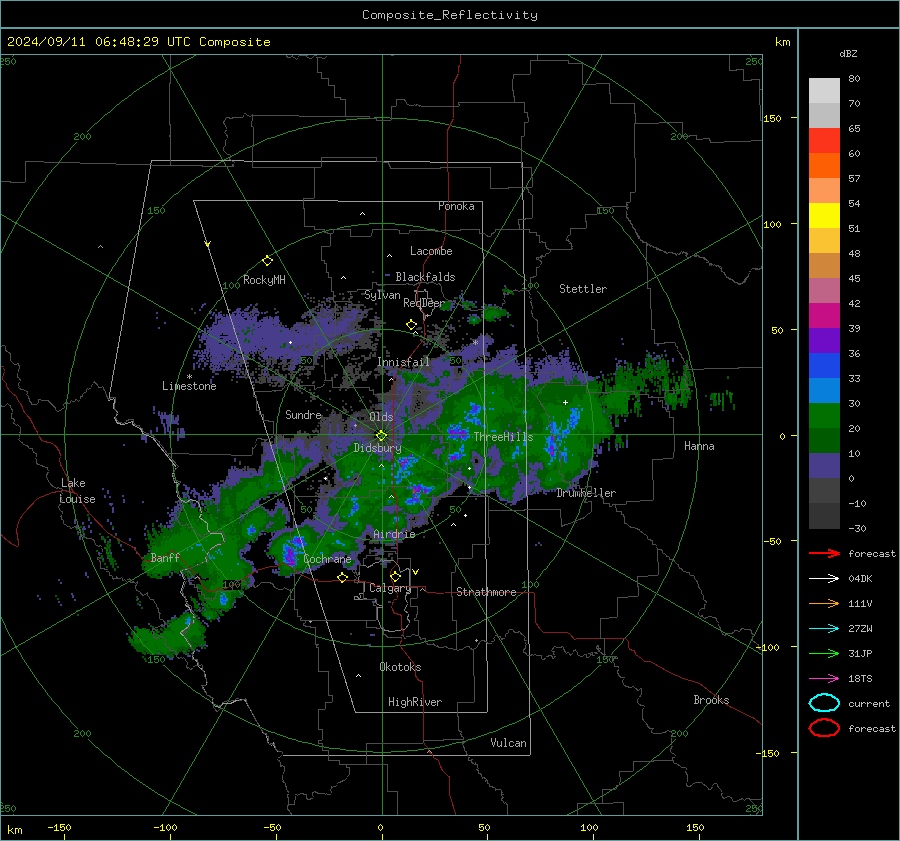This screenshot has height=841, width=900.
Task: Click the dBZ heading above the color scale
Action: click(x=848, y=54)
